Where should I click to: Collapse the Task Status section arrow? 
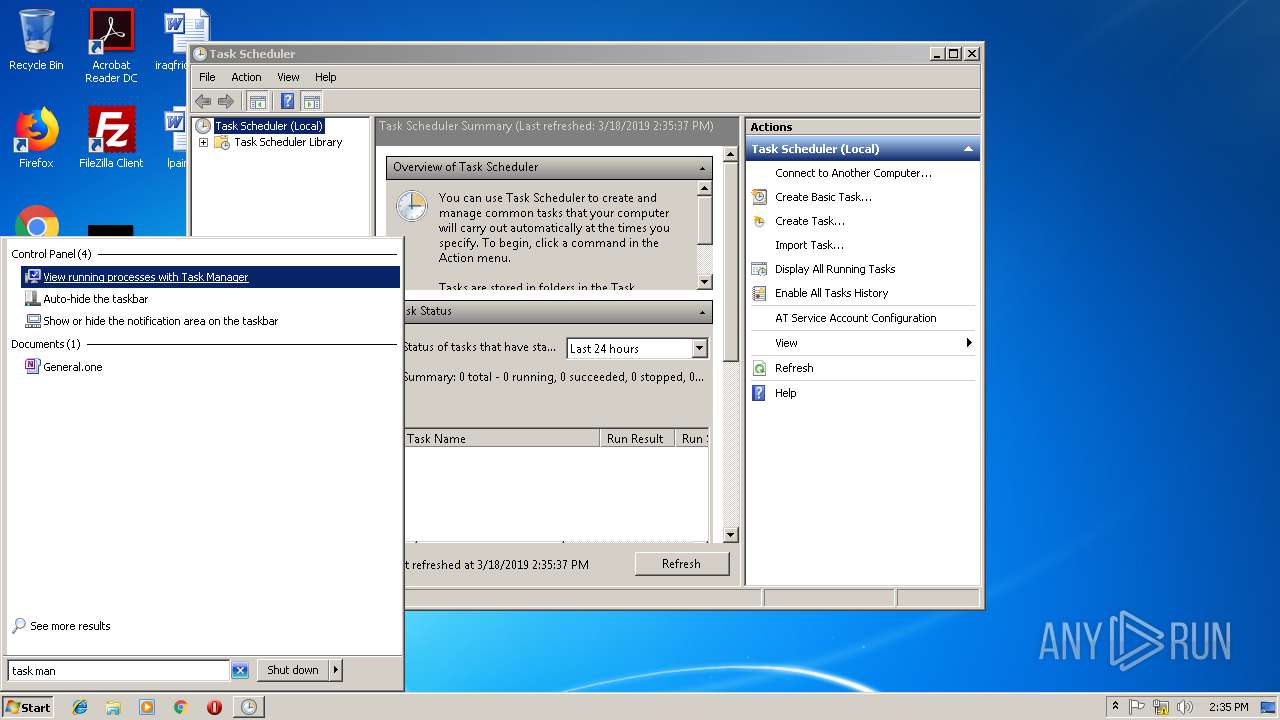click(704, 312)
